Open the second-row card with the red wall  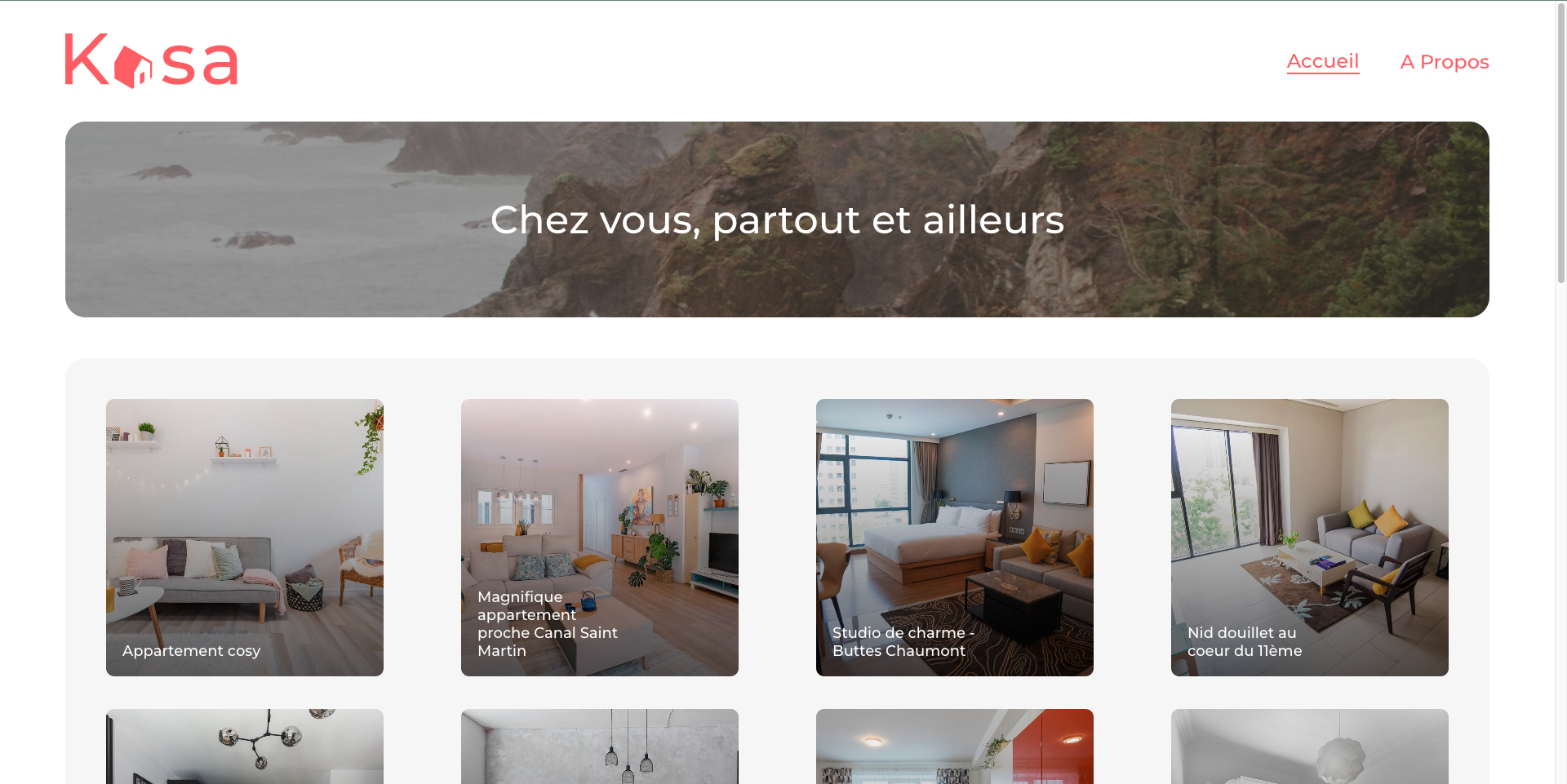(x=955, y=746)
